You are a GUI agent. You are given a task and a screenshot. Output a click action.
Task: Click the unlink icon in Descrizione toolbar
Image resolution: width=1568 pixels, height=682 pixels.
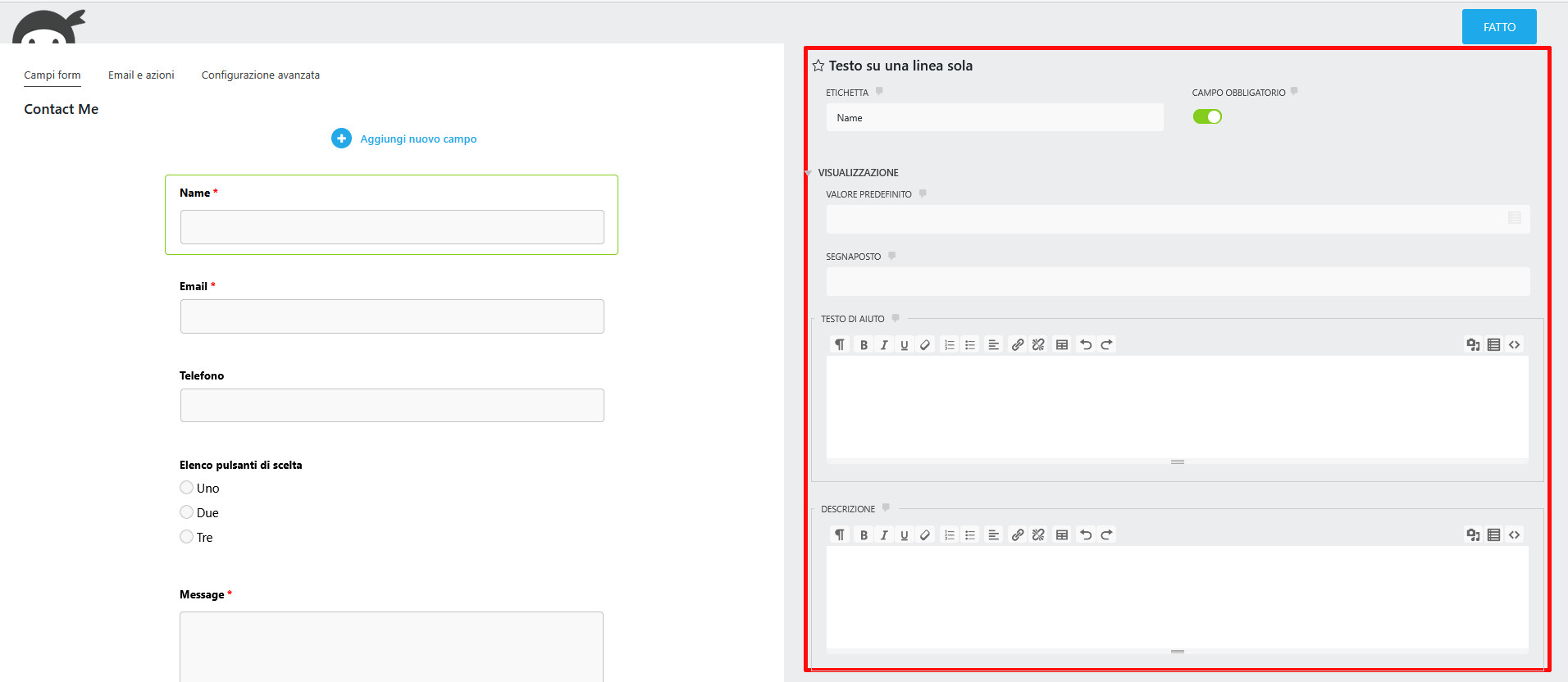[1038, 535]
